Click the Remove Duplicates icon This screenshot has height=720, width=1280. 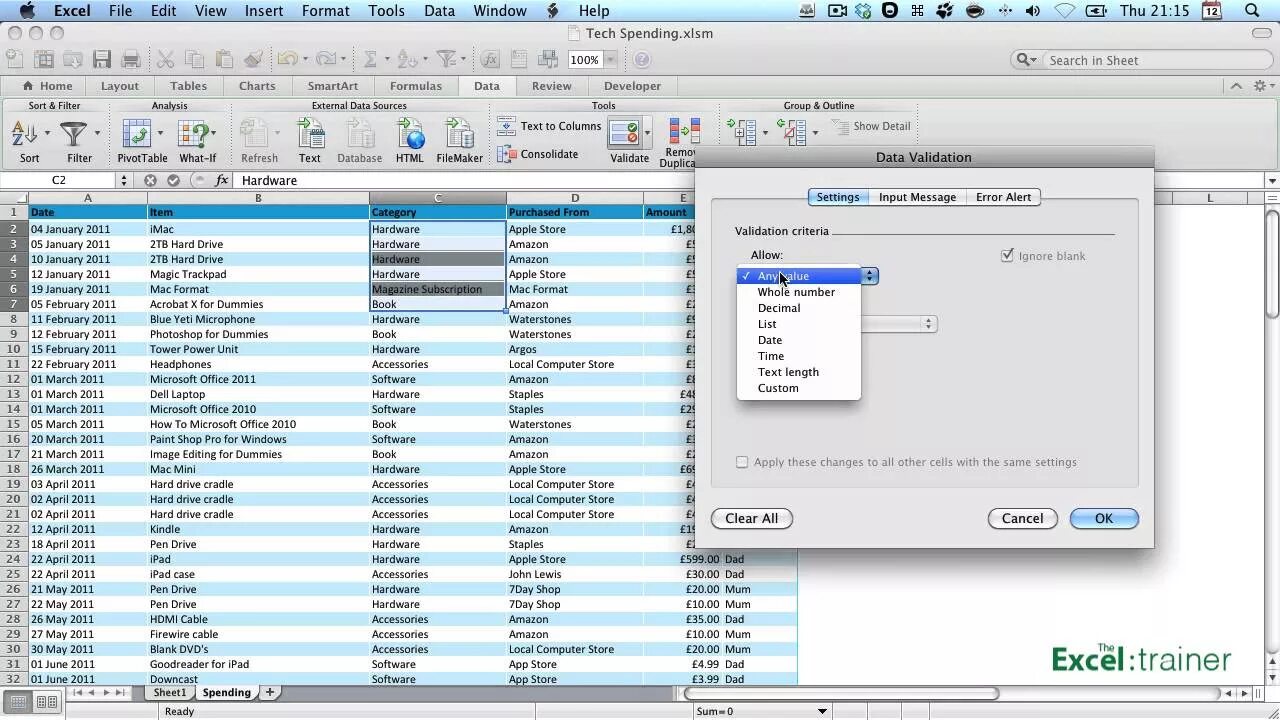pyautogui.click(x=685, y=132)
